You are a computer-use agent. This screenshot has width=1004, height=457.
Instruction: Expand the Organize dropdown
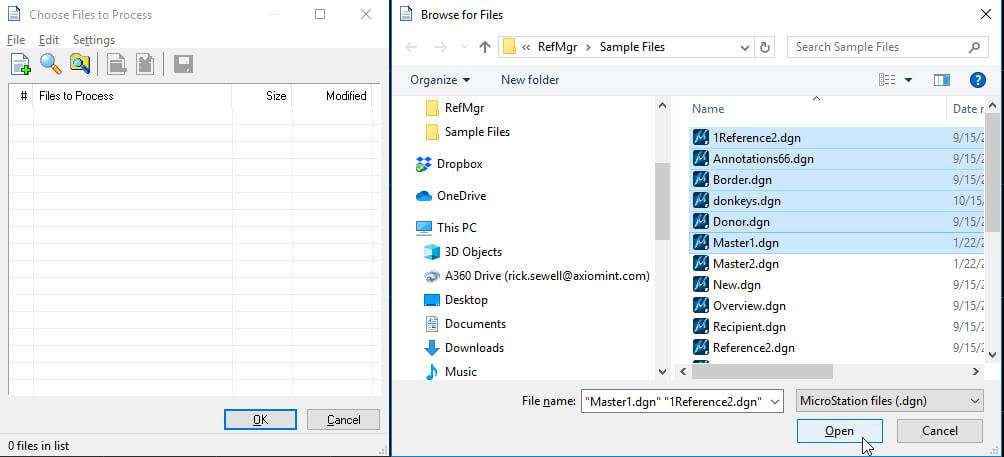(440, 80)
